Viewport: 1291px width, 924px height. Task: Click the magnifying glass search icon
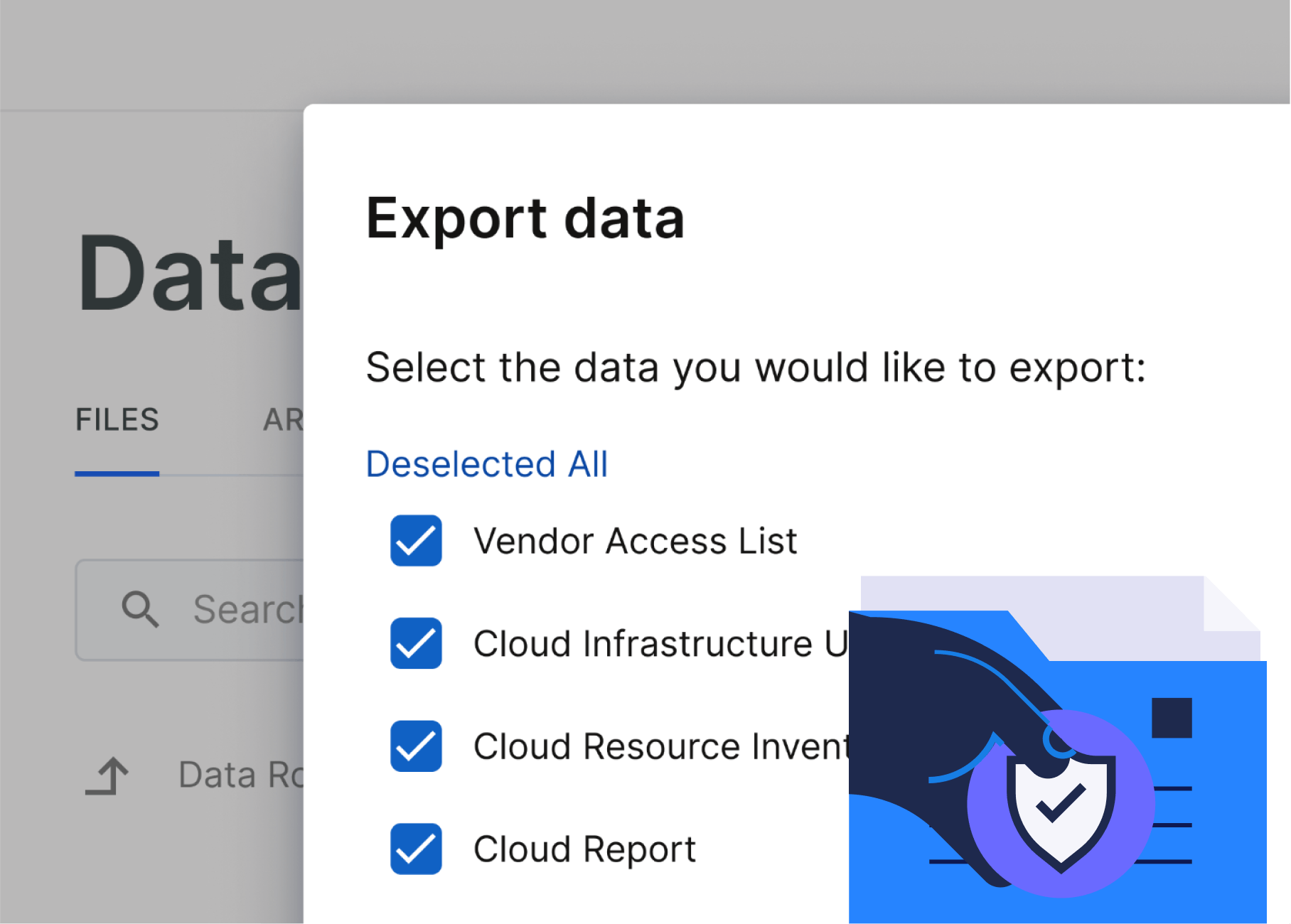point(140,609)
